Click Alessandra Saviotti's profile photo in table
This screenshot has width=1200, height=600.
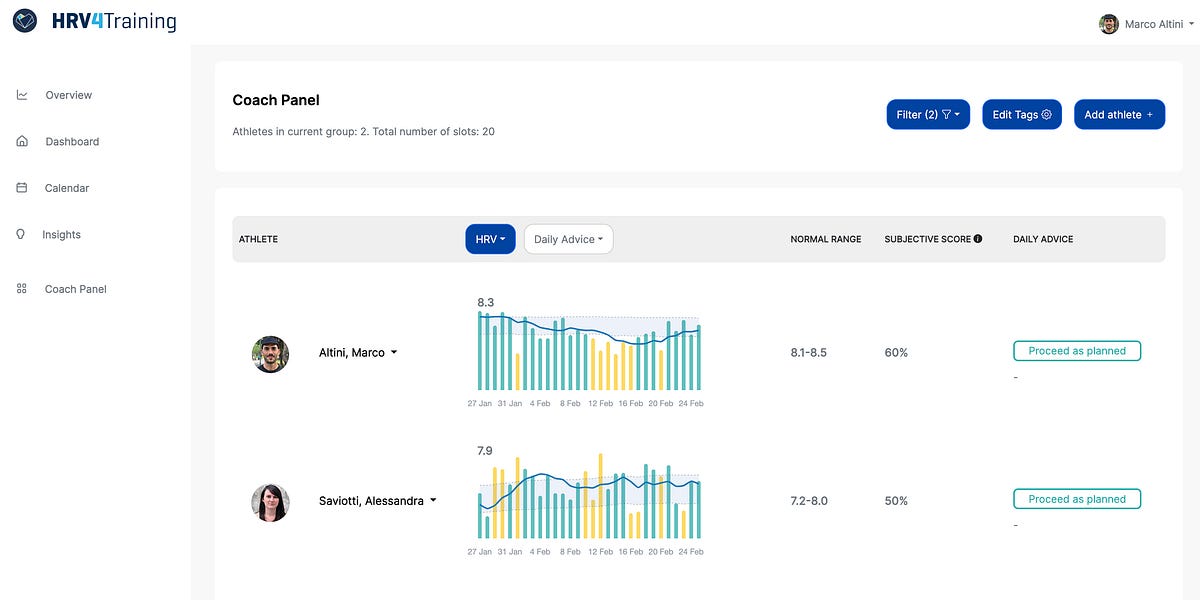coord(270,502)
